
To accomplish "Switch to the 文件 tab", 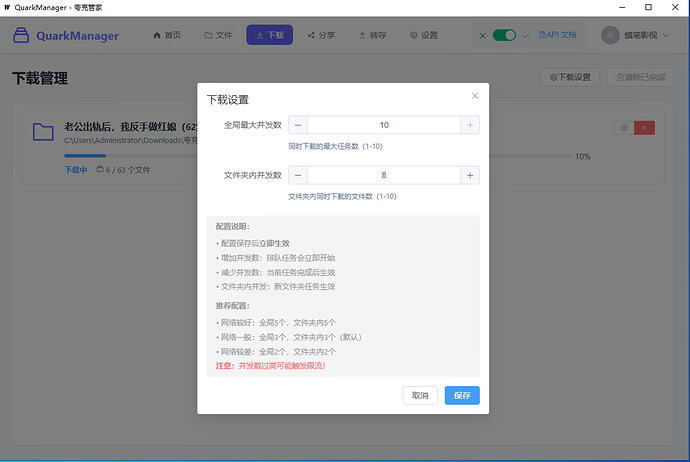I will 218,35.
